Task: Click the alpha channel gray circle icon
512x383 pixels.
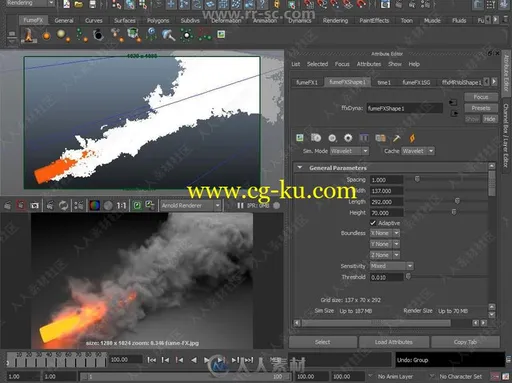Action: point(108,206)
